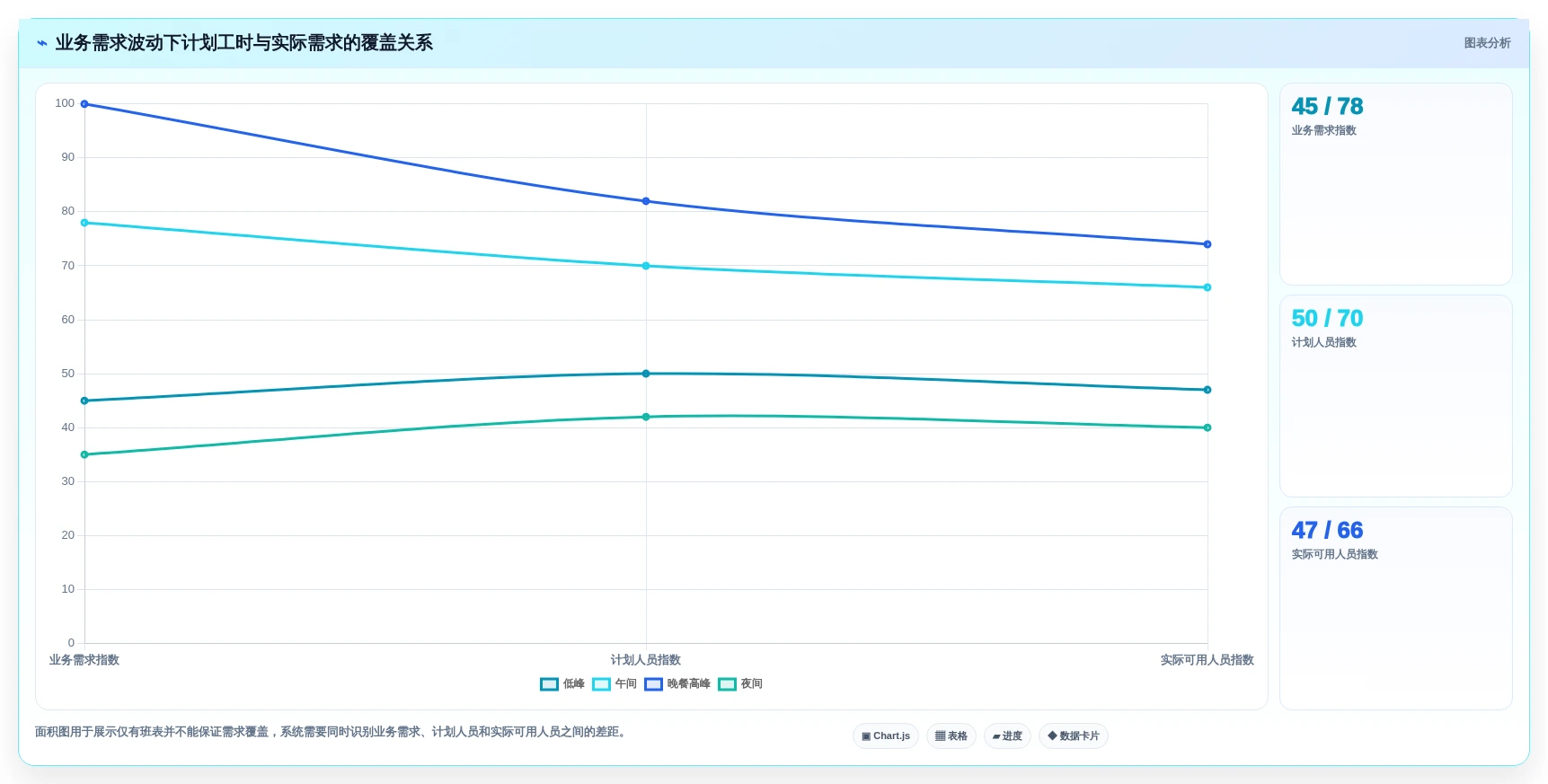Click the 图表分析 label in header
The image size is (1548, 784).
[x=1487, y=43]
